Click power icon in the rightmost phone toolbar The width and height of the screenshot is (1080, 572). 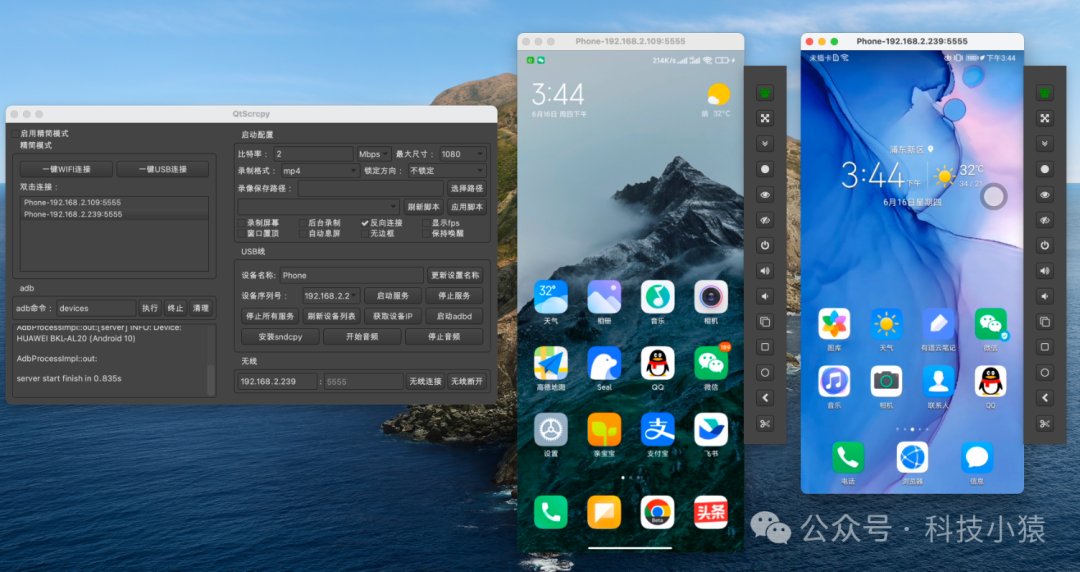tap(1044, 245)
